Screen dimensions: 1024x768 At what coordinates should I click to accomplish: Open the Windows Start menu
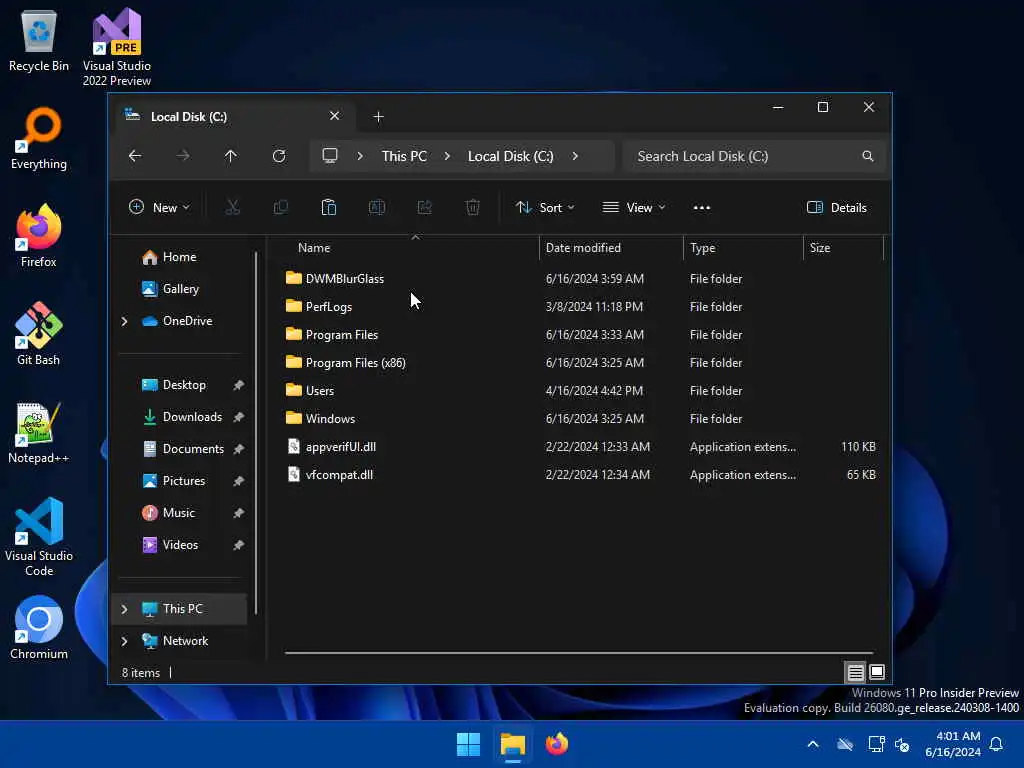(468, 744)
